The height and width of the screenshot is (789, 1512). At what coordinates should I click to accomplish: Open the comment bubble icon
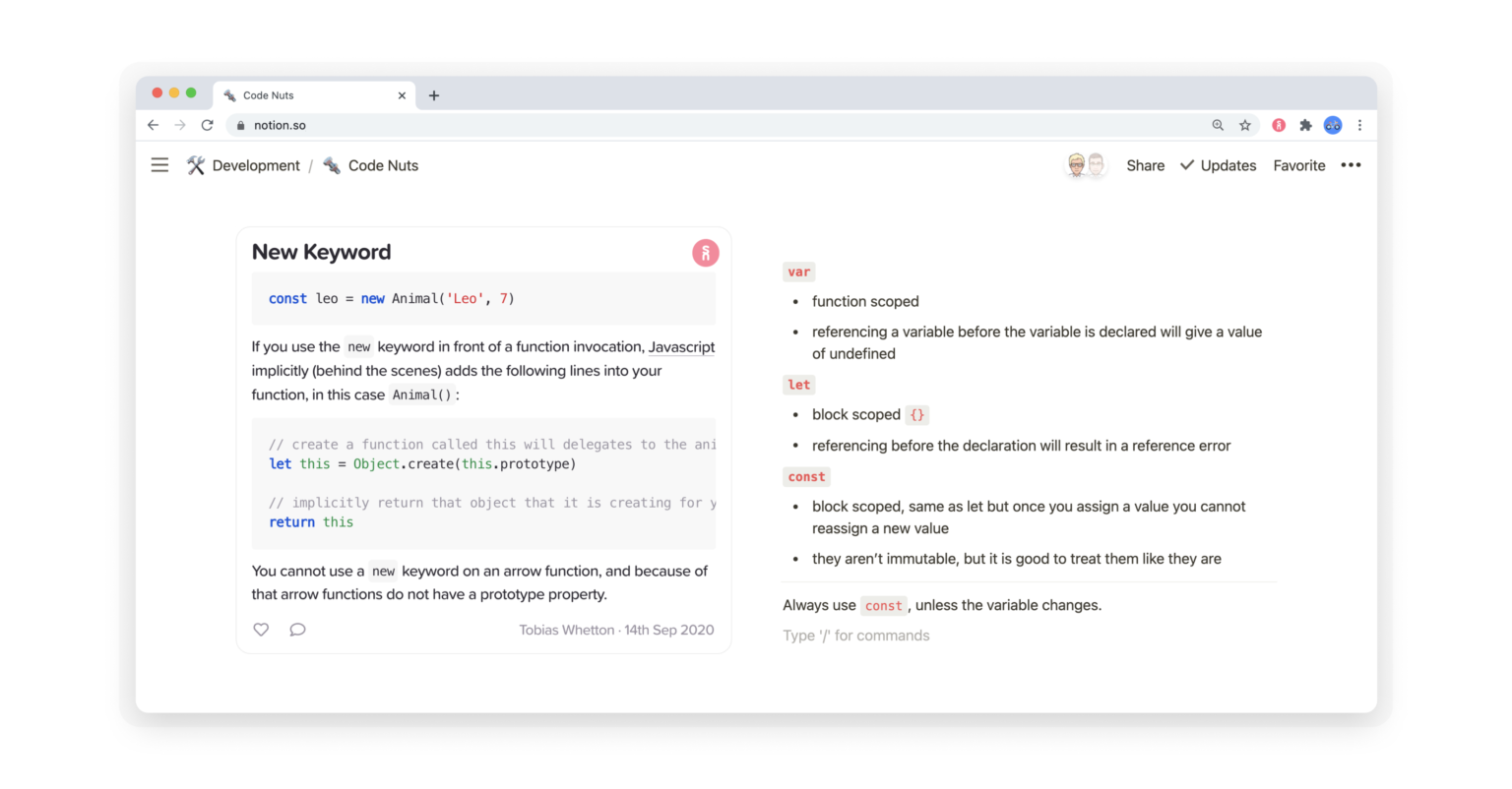click(297, 630)
